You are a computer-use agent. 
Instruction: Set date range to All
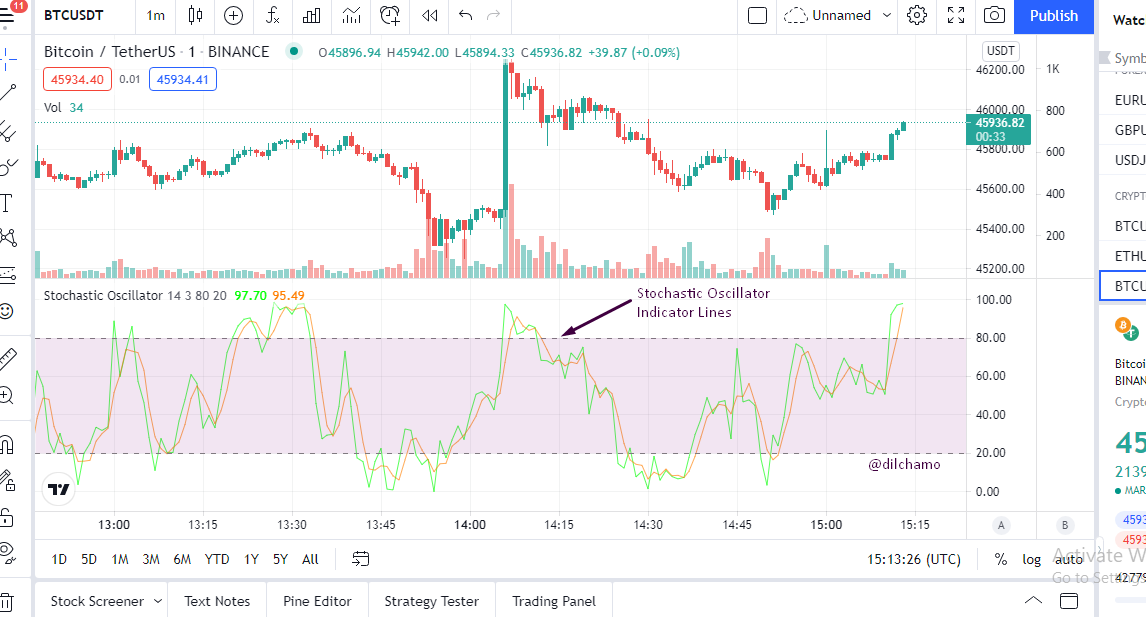(310, 559)
